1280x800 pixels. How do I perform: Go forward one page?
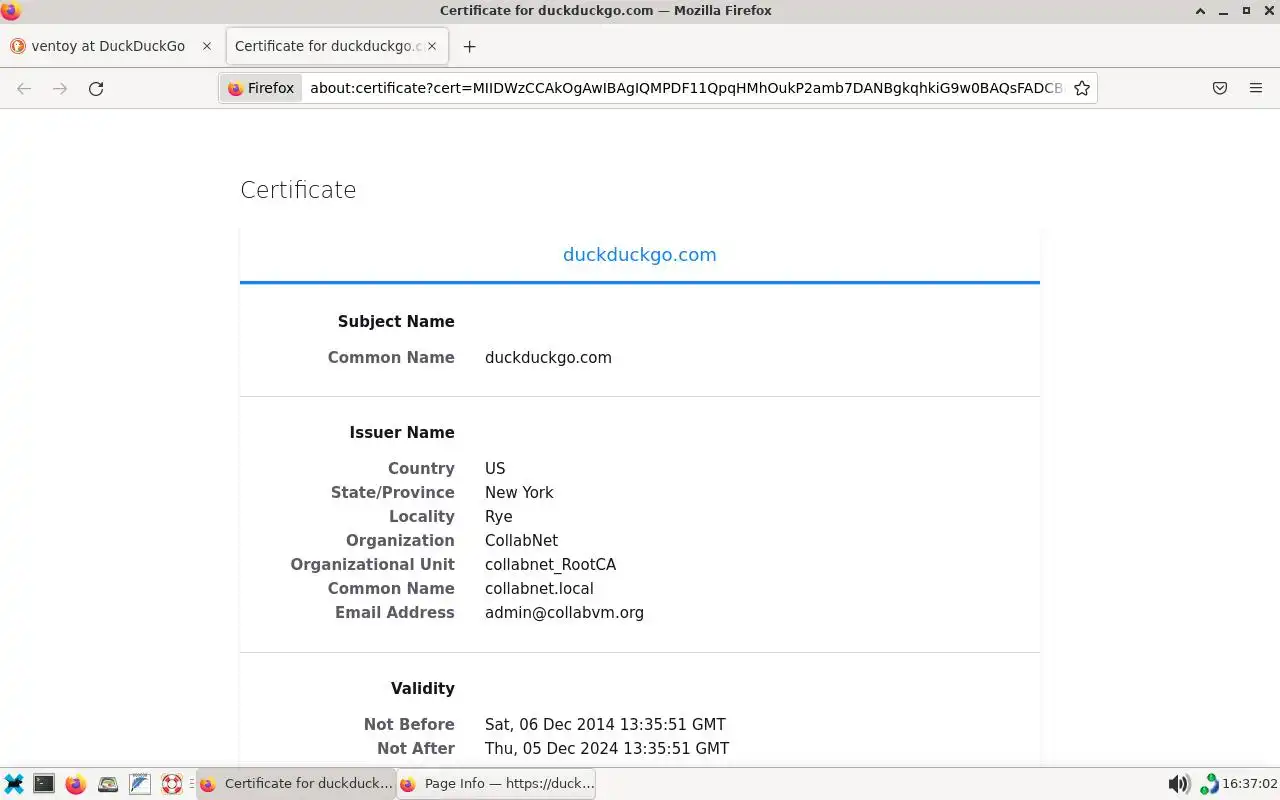coord(60,88)
